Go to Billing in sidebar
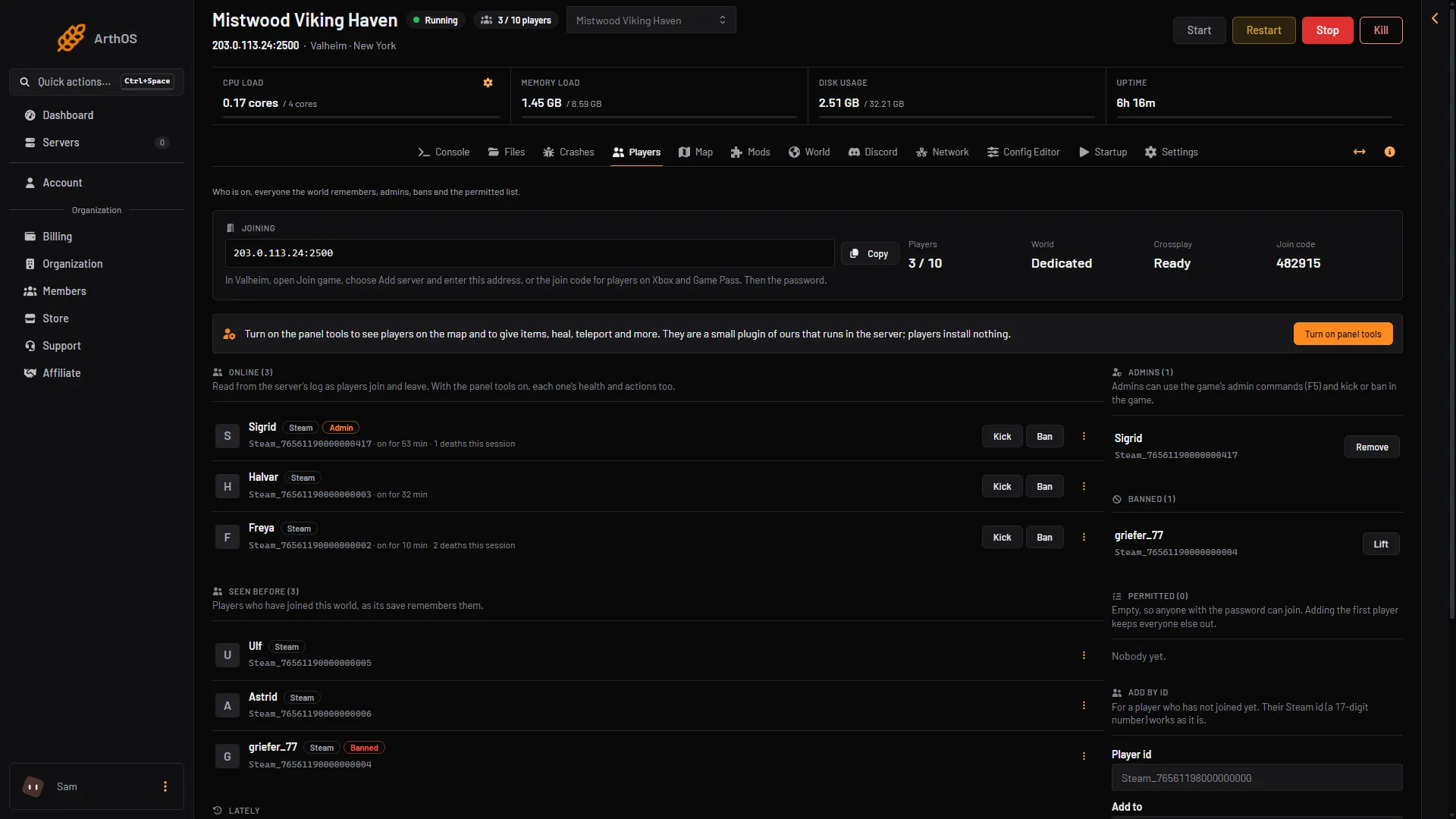Image resolution: width=1456 pixels, height=819 pixels. (96, 237)
